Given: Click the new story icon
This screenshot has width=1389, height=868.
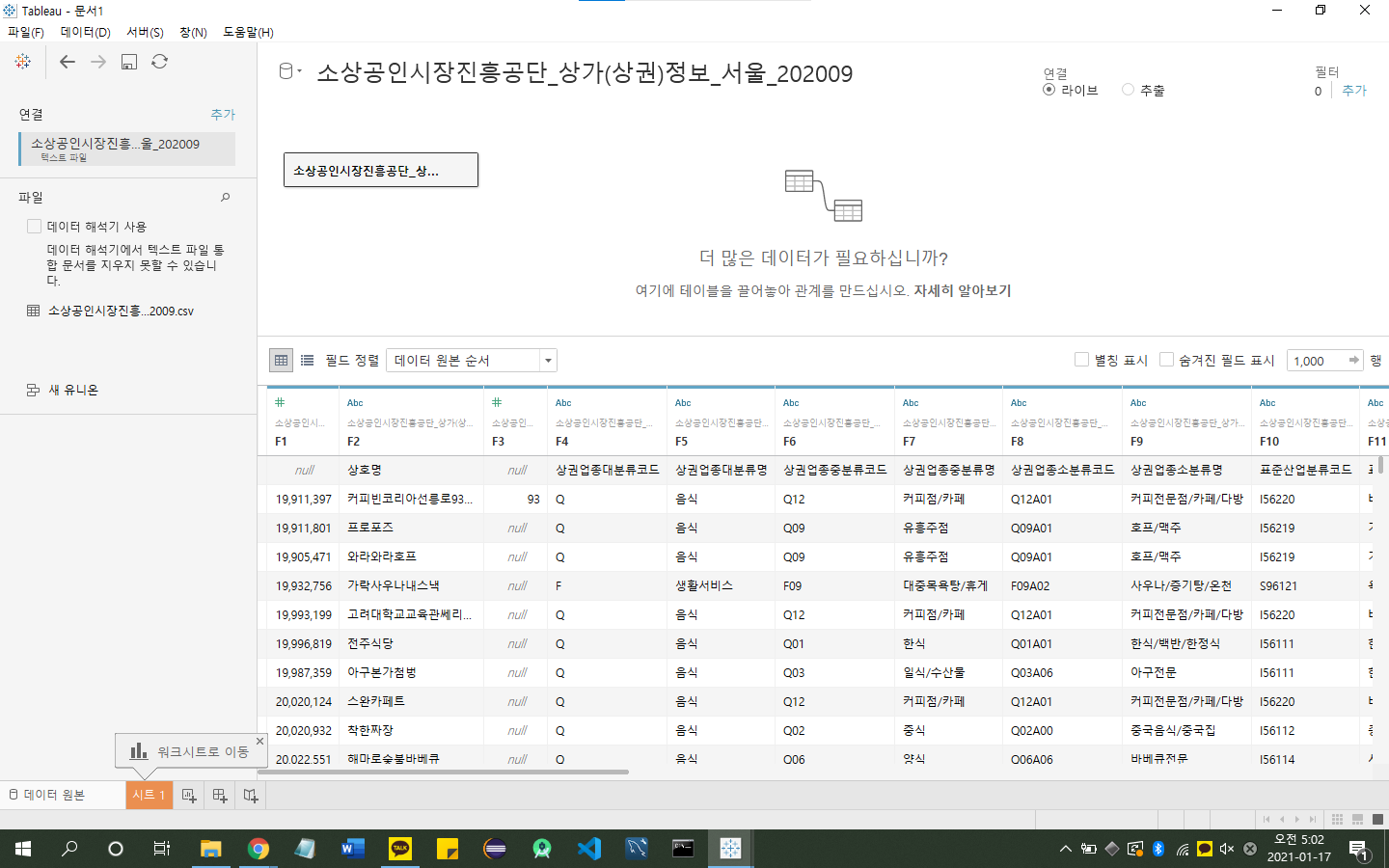Looking at the screenshot, I should pyautogui.click(x=251, y=796).
